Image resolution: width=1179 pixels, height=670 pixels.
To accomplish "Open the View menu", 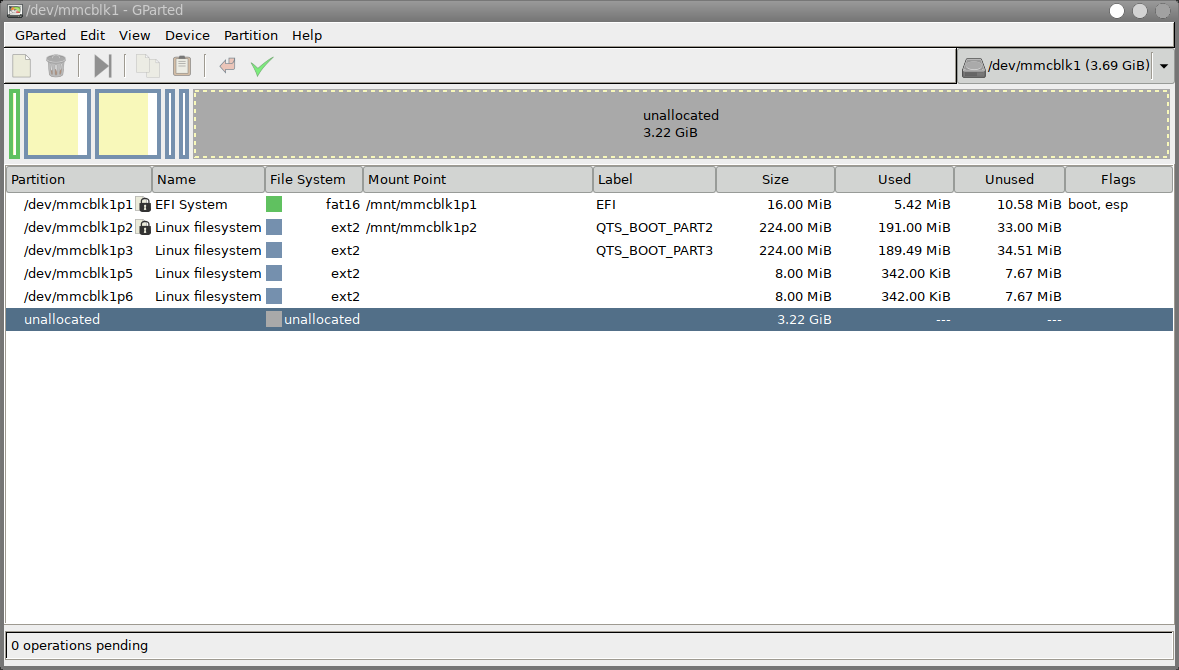I will (135, 35).
